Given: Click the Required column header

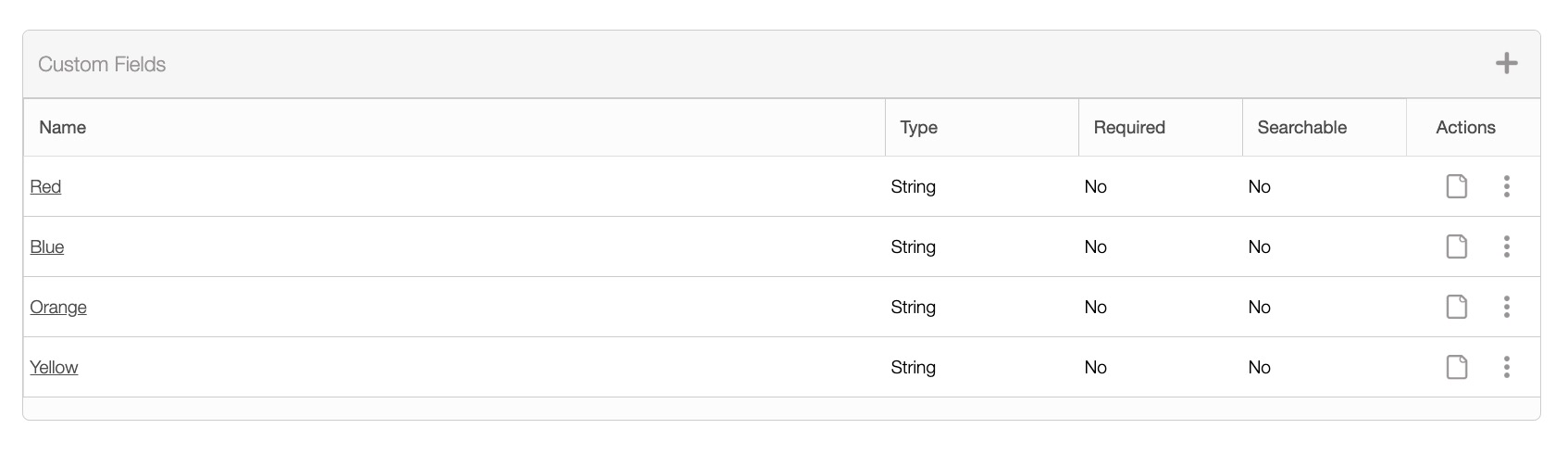Looking at the screenshot, I should click(1128, 128).
